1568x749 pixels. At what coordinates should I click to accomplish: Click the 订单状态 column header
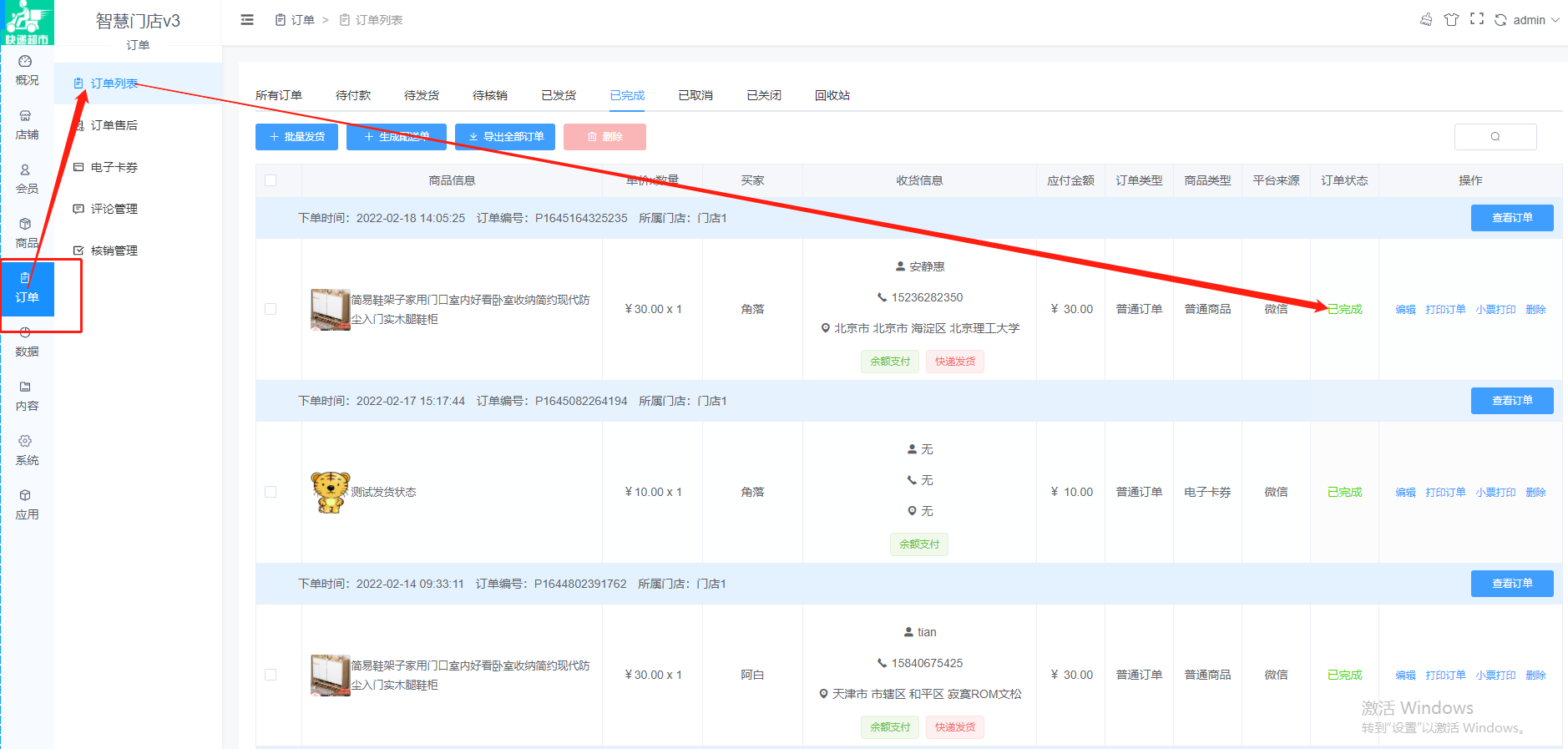pos(1344,180)
